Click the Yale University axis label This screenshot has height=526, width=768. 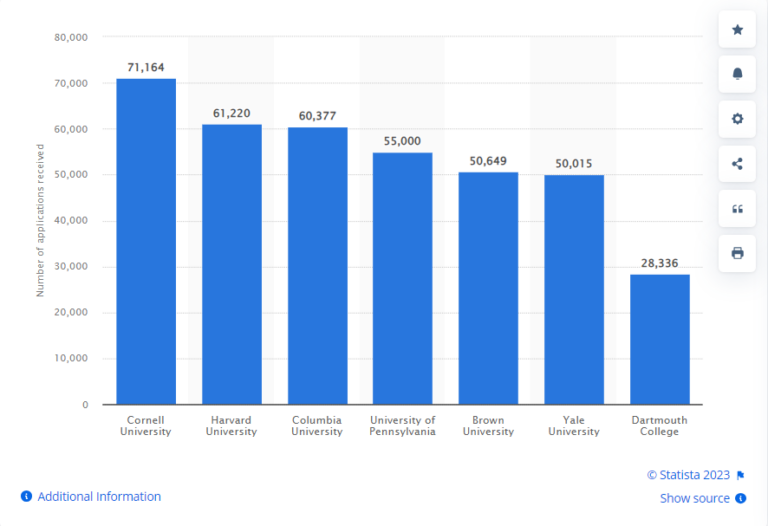point(574,426)
